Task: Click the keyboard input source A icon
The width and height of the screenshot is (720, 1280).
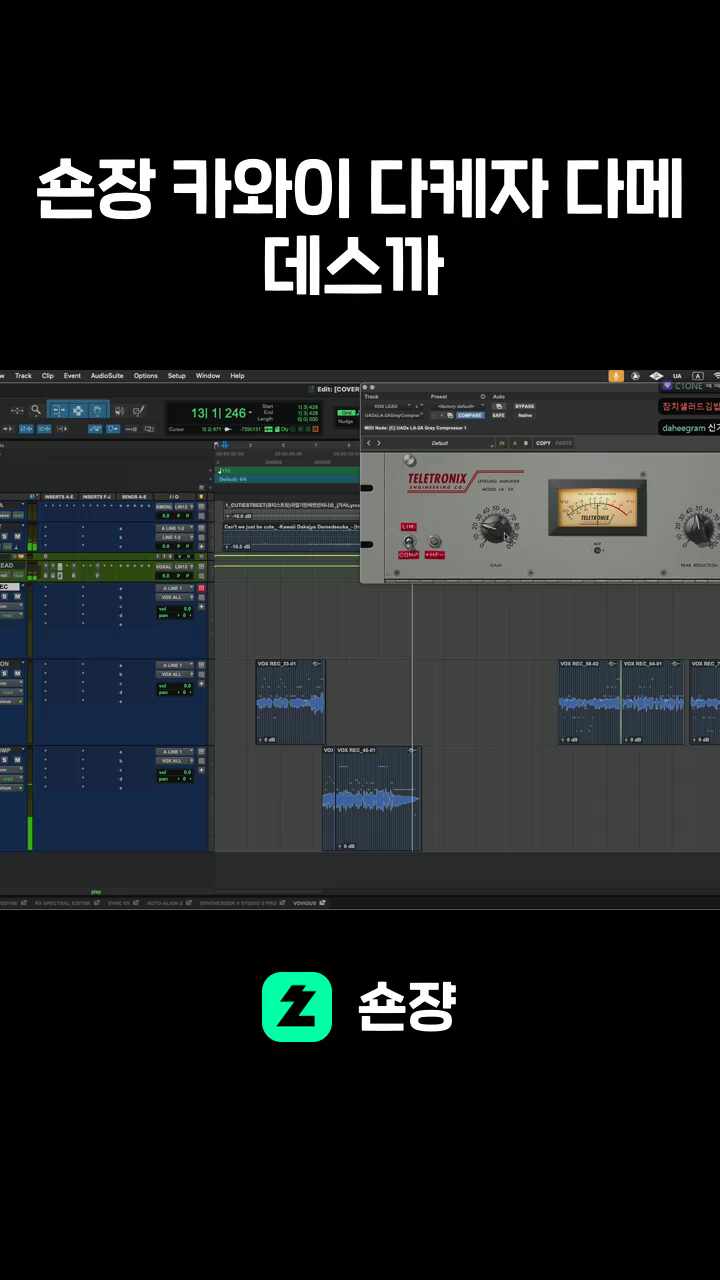Action: coord(698,376)
